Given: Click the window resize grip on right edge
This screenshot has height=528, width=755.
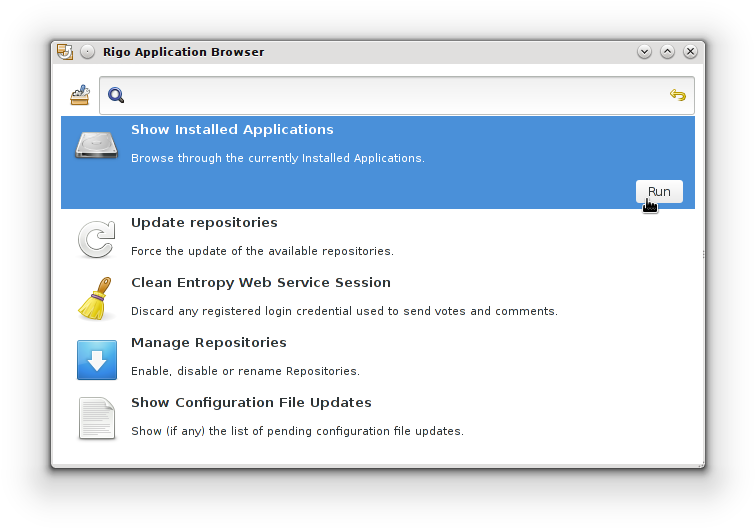Looking at the screenshot, I should [x=703, y=254].
